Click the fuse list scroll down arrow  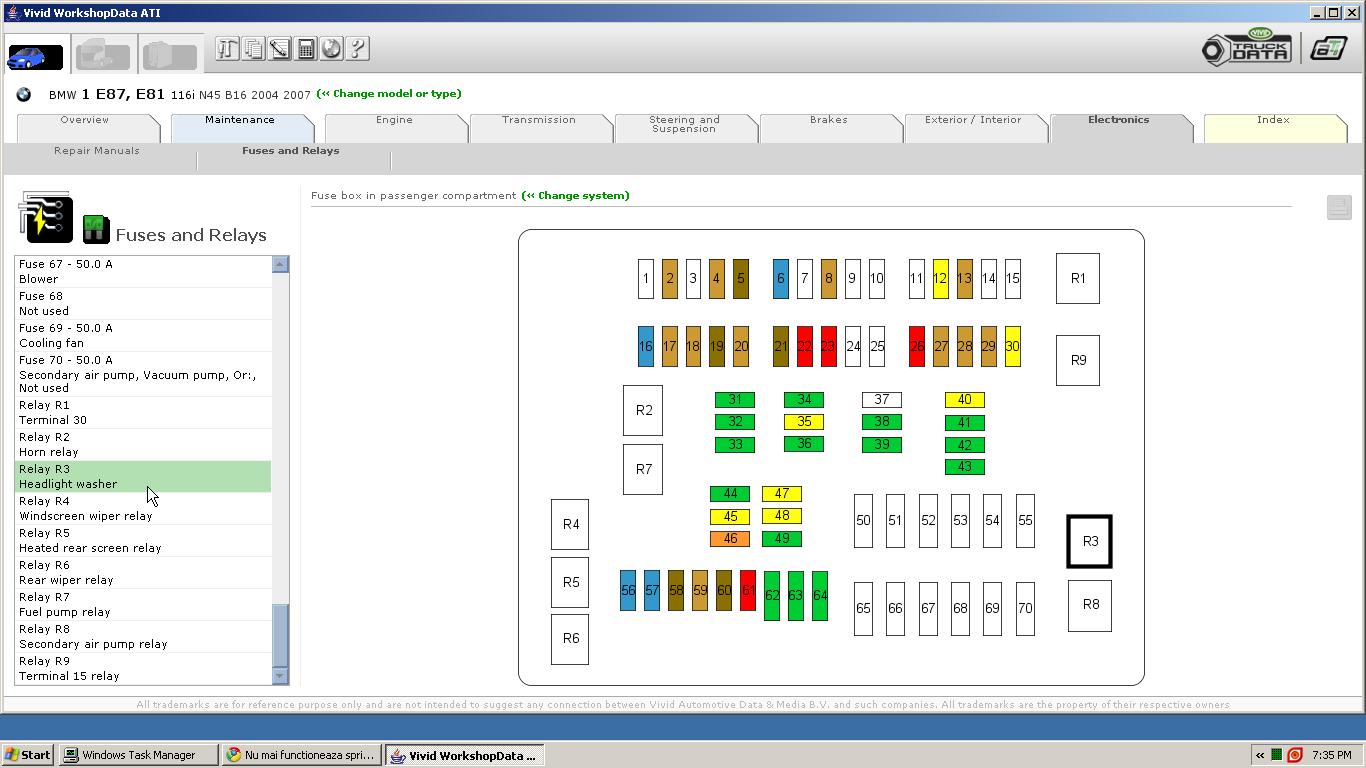(280, 676)
